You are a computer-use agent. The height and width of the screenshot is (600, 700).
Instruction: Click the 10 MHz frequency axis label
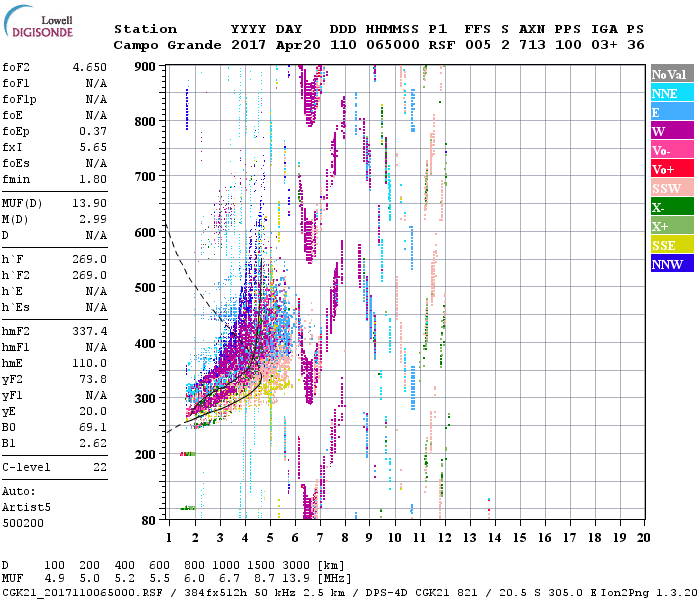pyautogui.click(x=395, y=538)
